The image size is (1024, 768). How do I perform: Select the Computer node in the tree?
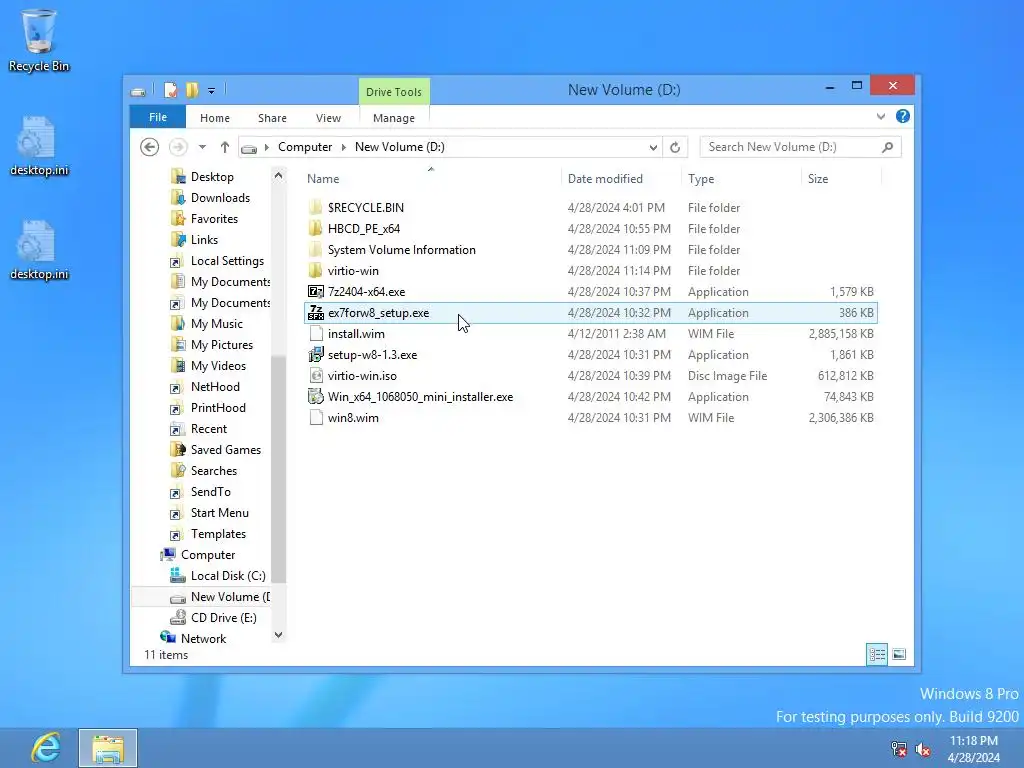[x=208, y=555]
